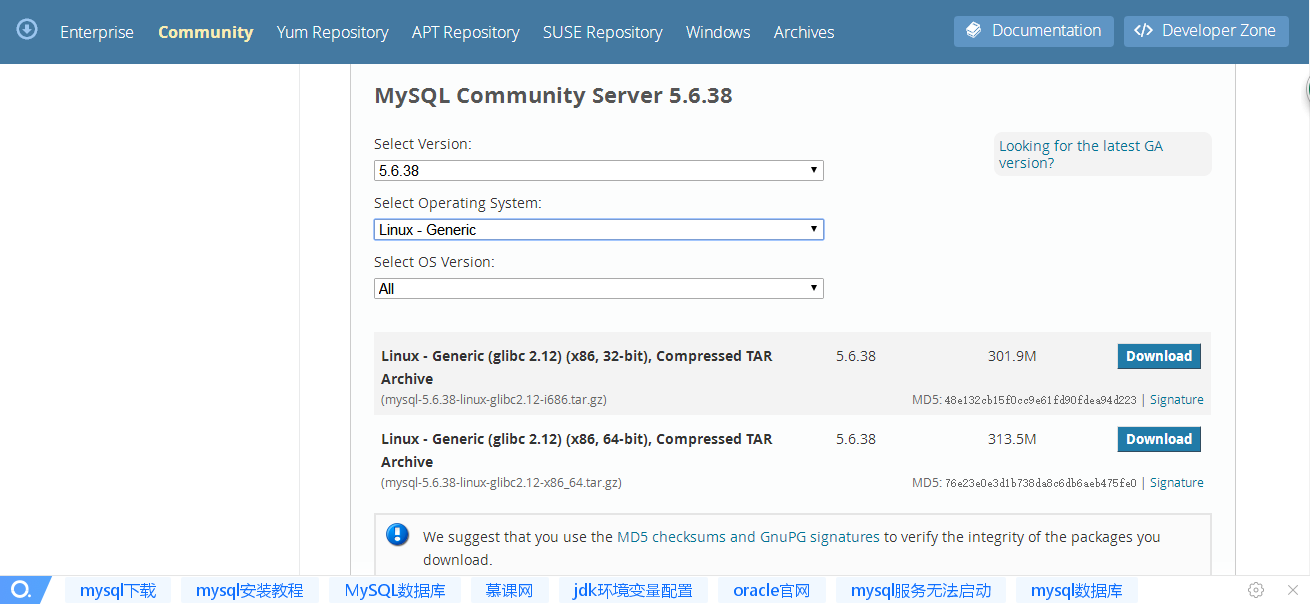Image resolution: width=1310 pixels, height=604 pixels.
Task: Go to the APT Repository tab
Action: tap(465, 32)
